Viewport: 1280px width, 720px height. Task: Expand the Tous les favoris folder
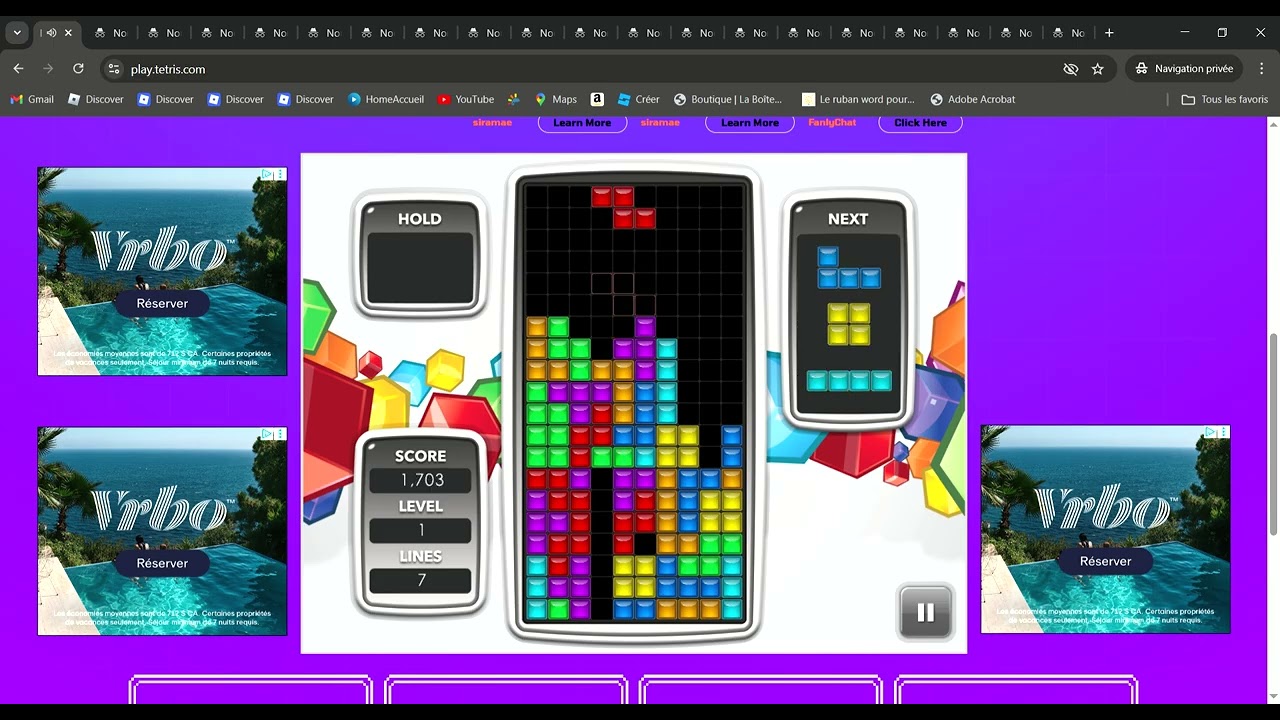click(1225, 99)
